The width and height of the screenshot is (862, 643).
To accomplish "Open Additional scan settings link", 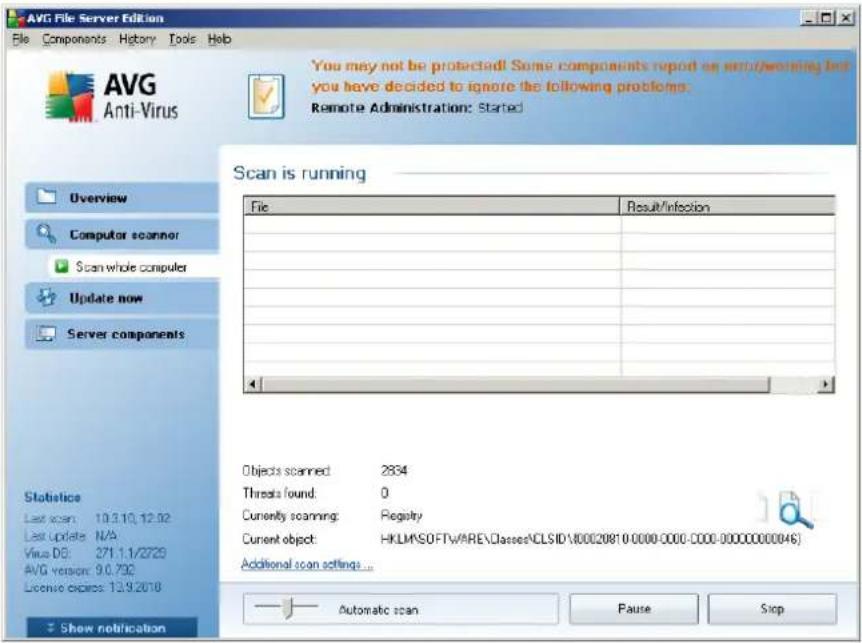I will pos(307,564).
